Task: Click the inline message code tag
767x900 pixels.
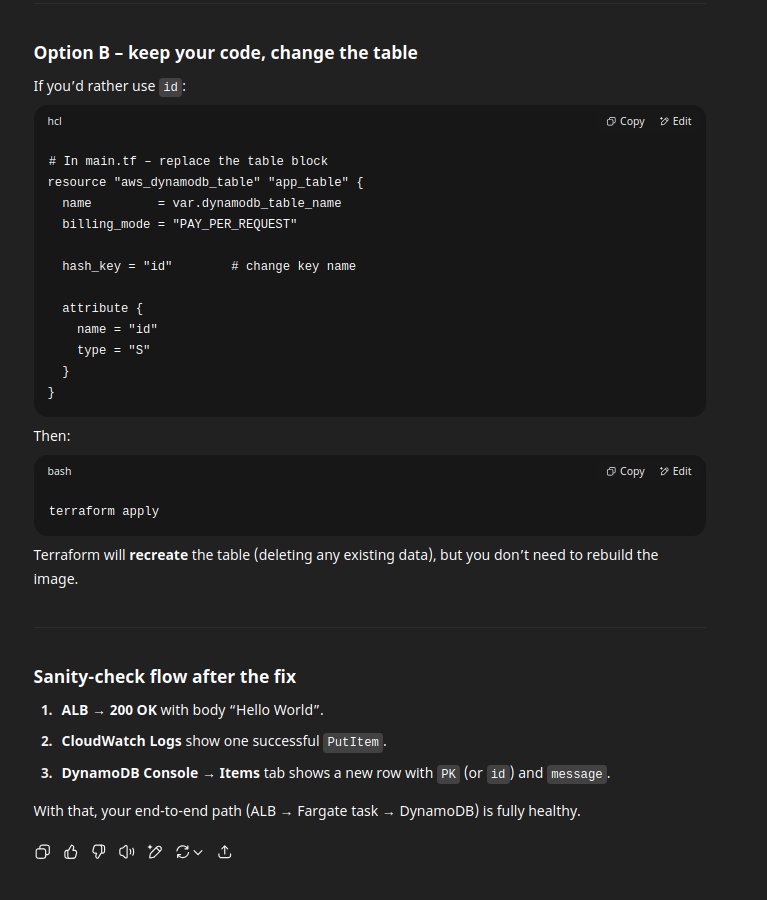Action: [576, 774]
